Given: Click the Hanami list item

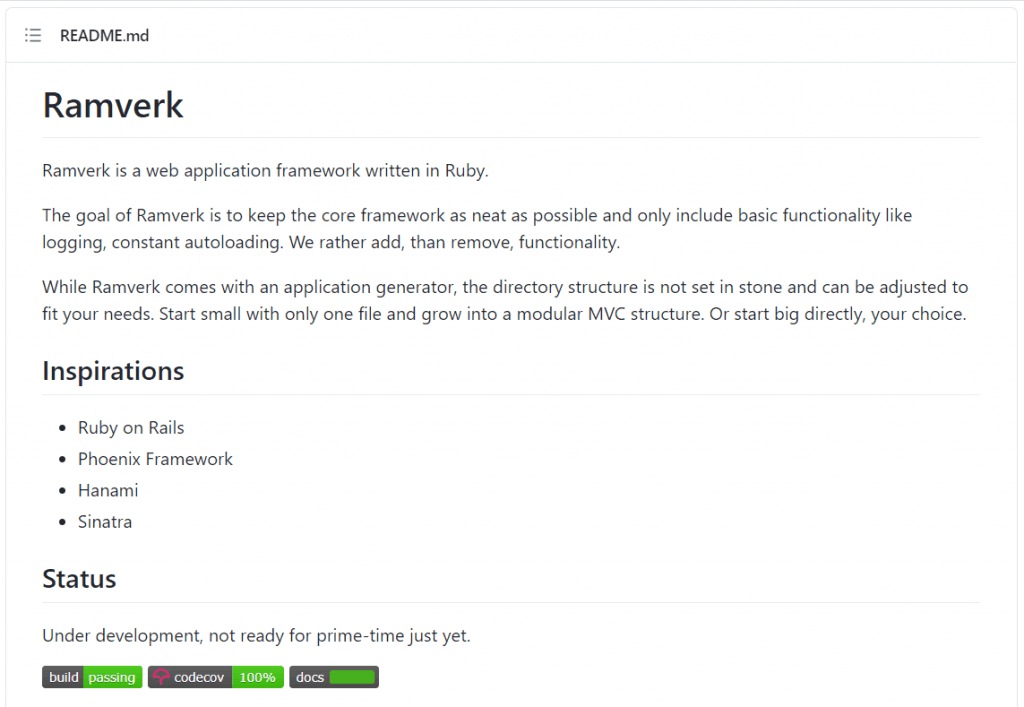Looking at the screenshot, I should (x=108, y=490).
